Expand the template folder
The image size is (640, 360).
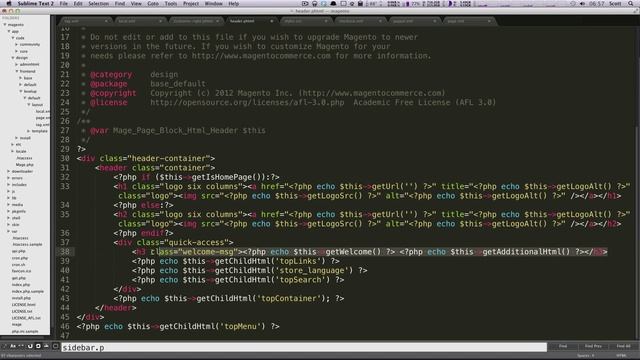pos(29,131)
